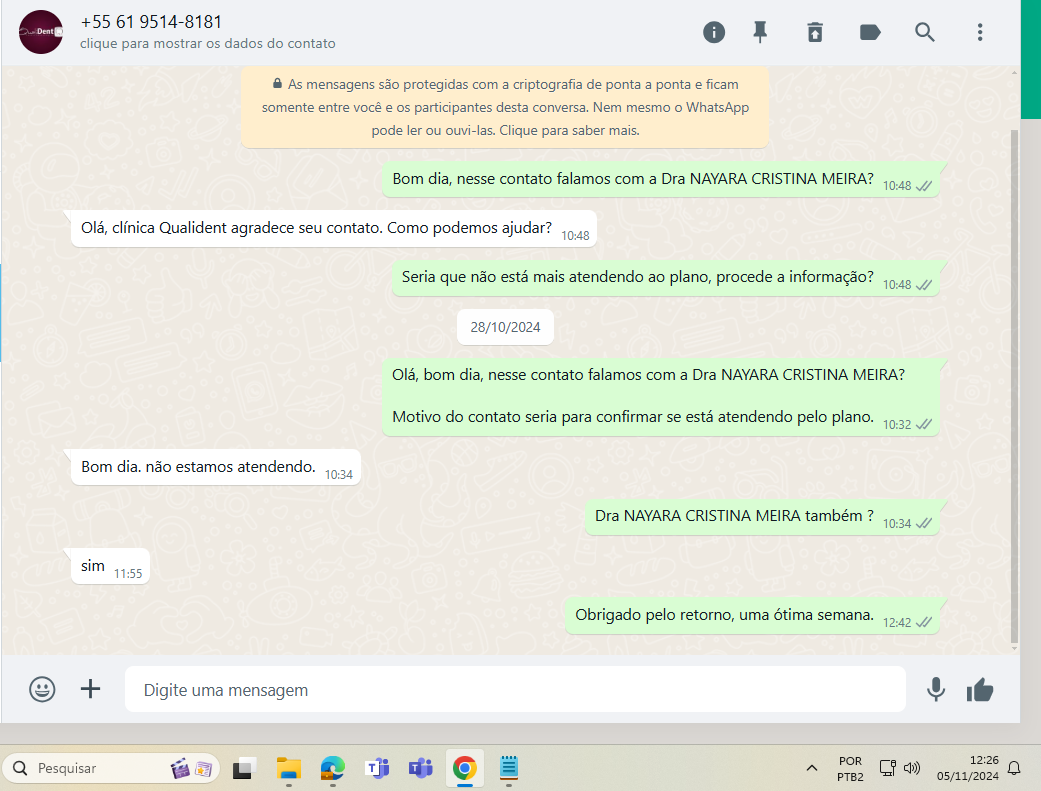Screen dimensions: 1041x791
Task: Open the first Microsoft Teams taskbar icon
Action: (376, 768)
